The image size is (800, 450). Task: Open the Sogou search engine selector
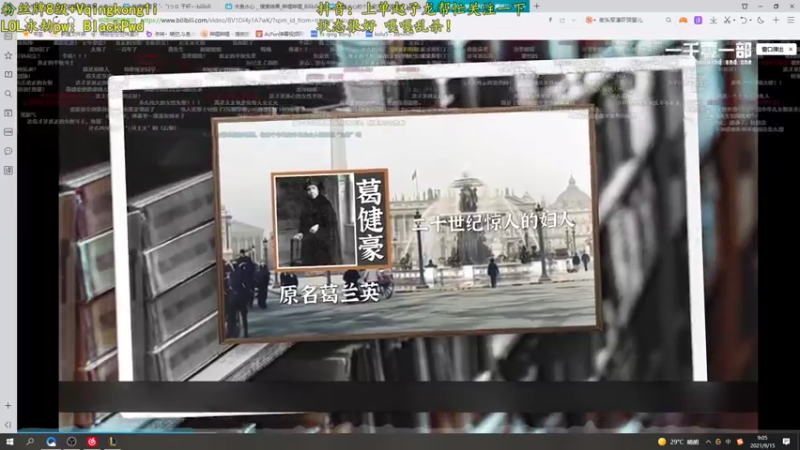click(590, 20)
